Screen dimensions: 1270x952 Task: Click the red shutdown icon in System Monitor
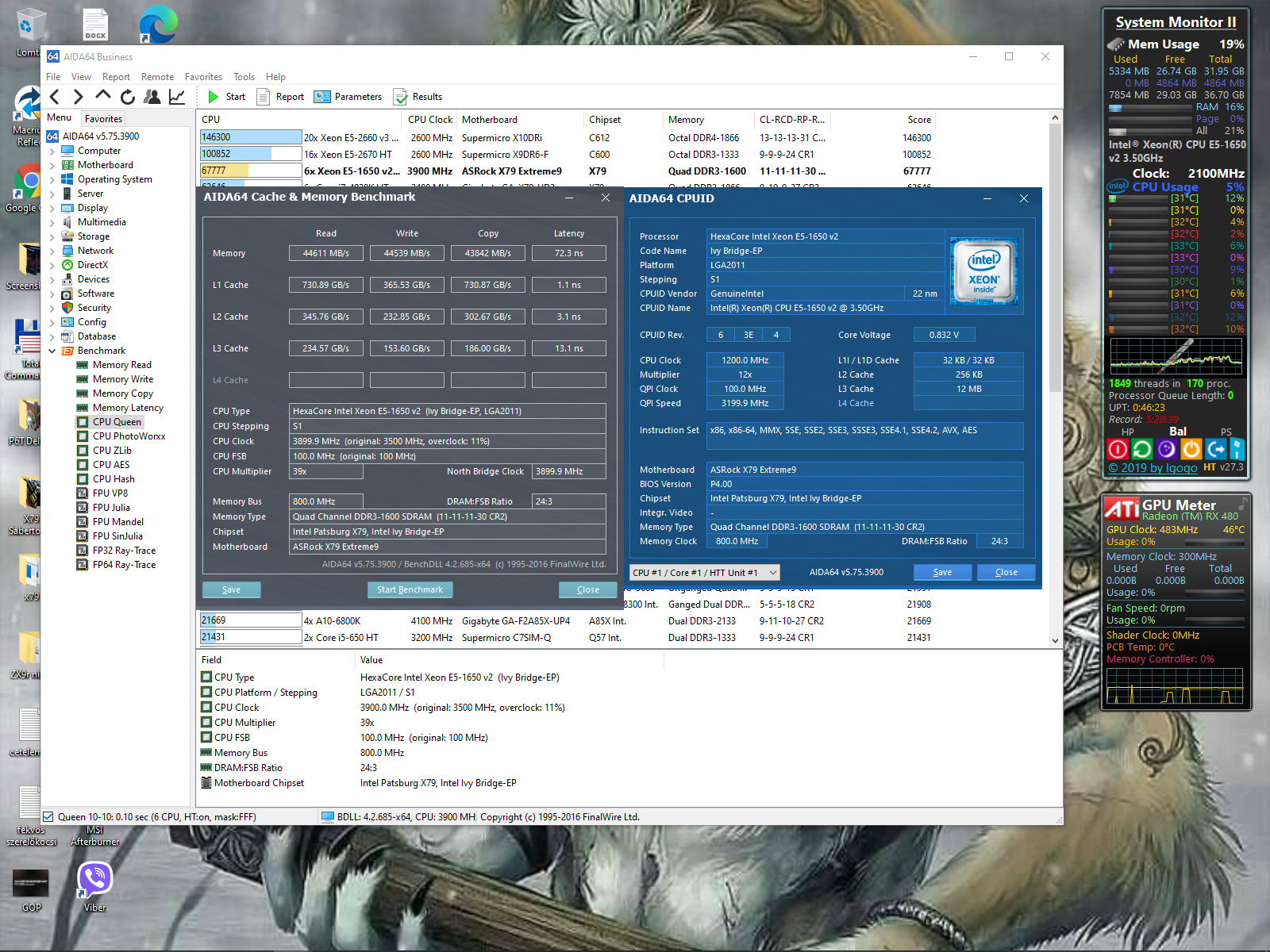pyautogui.click(x=1118, y=449)
